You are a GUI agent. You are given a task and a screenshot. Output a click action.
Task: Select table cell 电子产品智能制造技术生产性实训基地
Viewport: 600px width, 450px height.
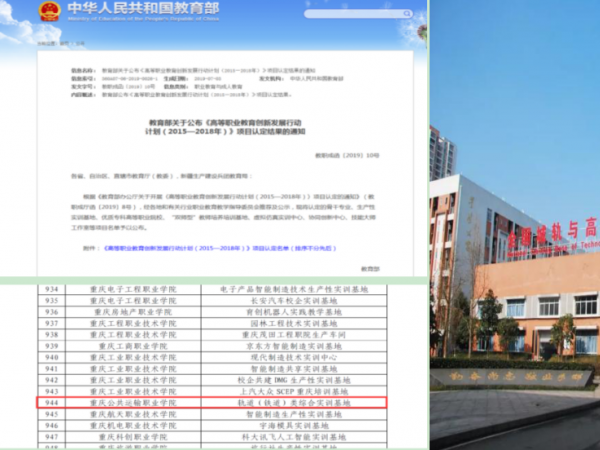pos(294,289)
